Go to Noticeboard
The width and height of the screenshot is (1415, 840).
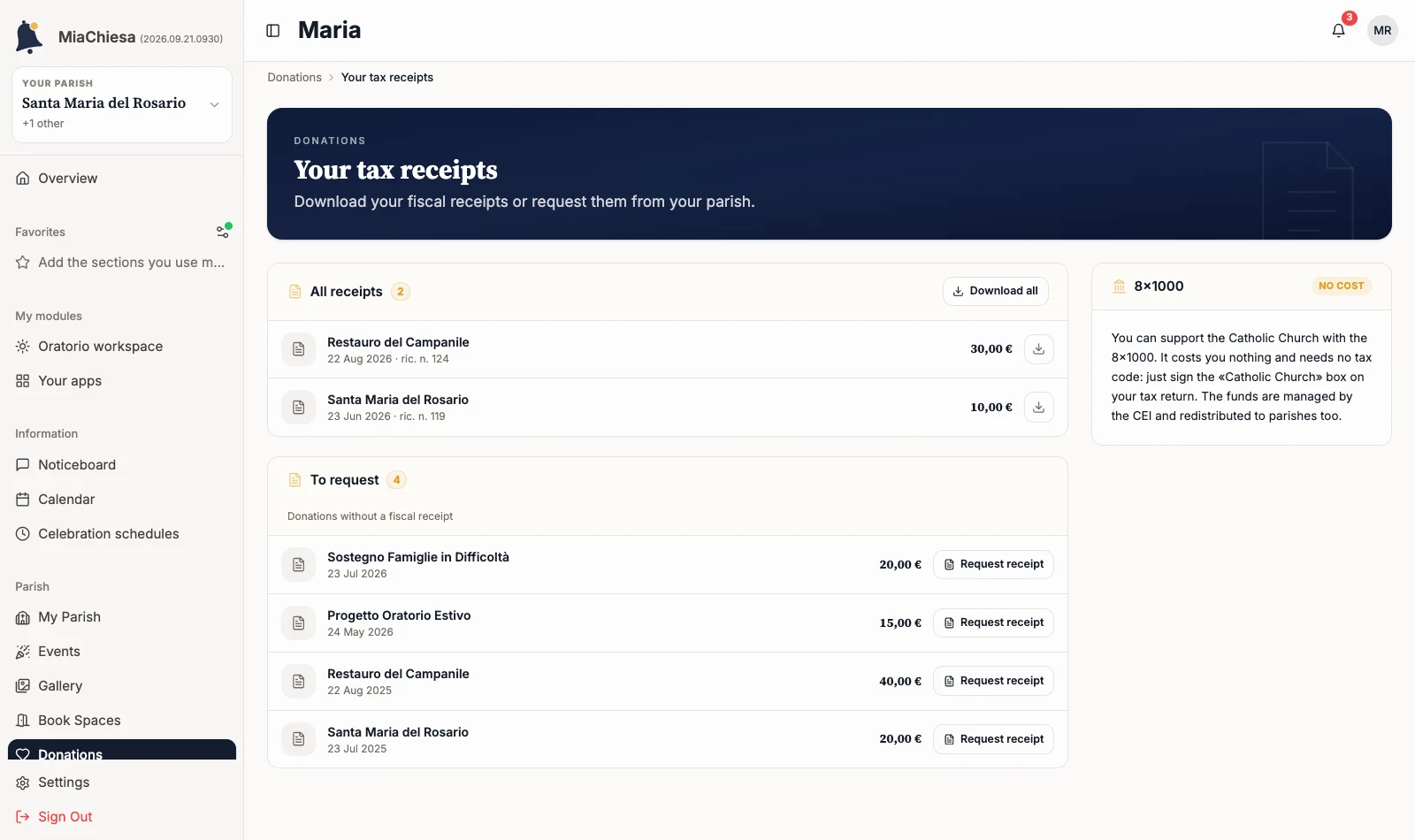[122, 465]
